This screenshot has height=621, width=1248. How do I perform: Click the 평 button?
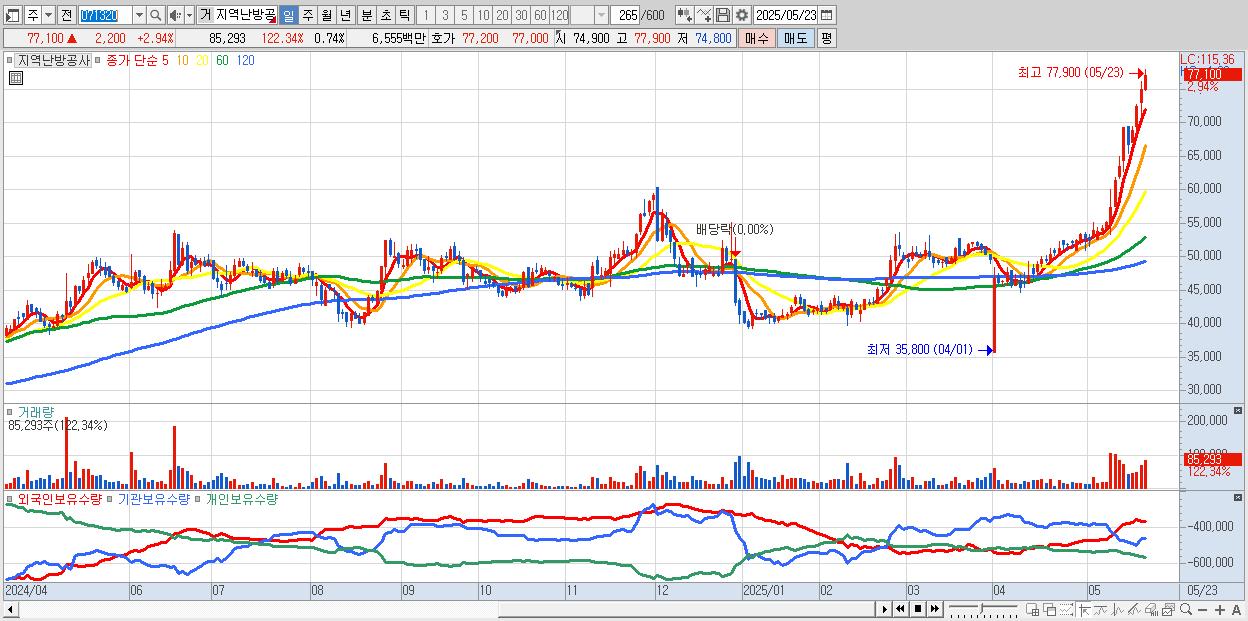(826, 38)
